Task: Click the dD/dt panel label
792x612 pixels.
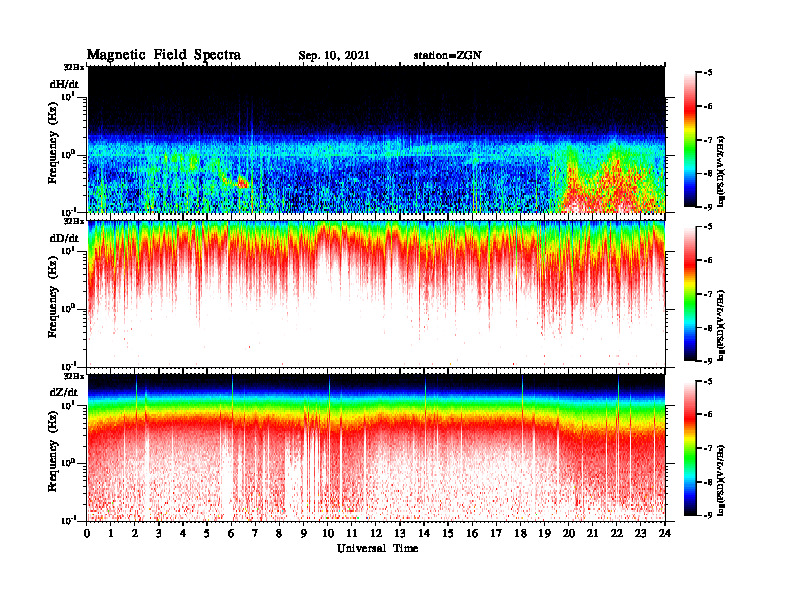Action: coord(64,238)
